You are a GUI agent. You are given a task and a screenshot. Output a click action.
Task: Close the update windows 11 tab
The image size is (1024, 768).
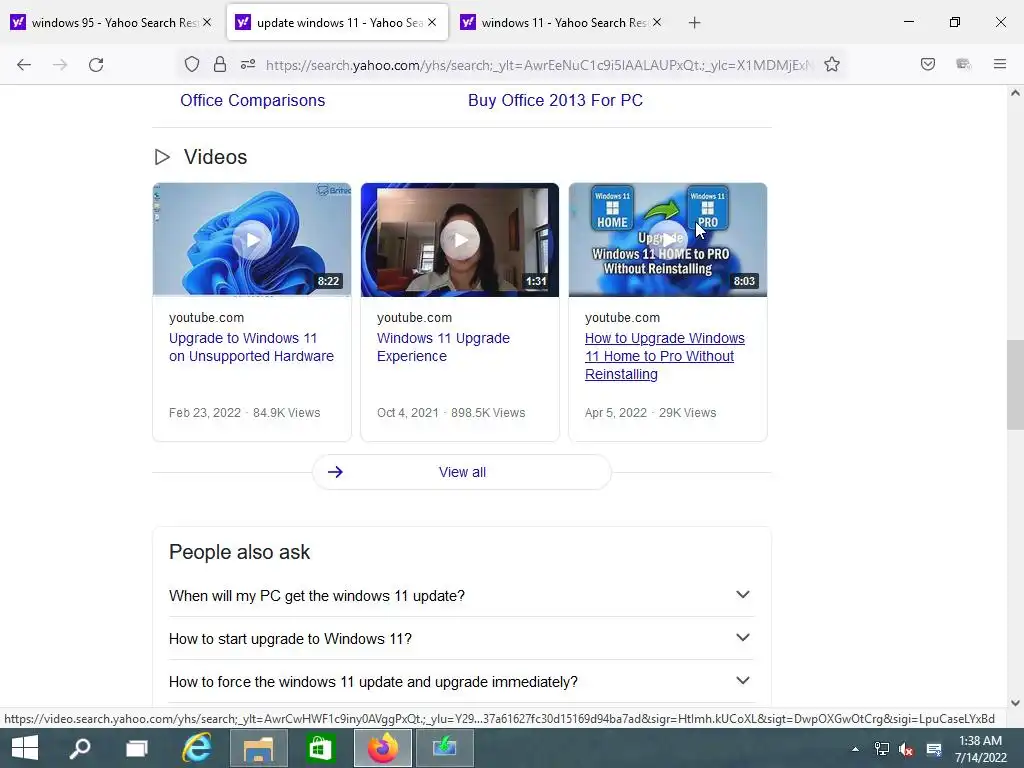432,22
